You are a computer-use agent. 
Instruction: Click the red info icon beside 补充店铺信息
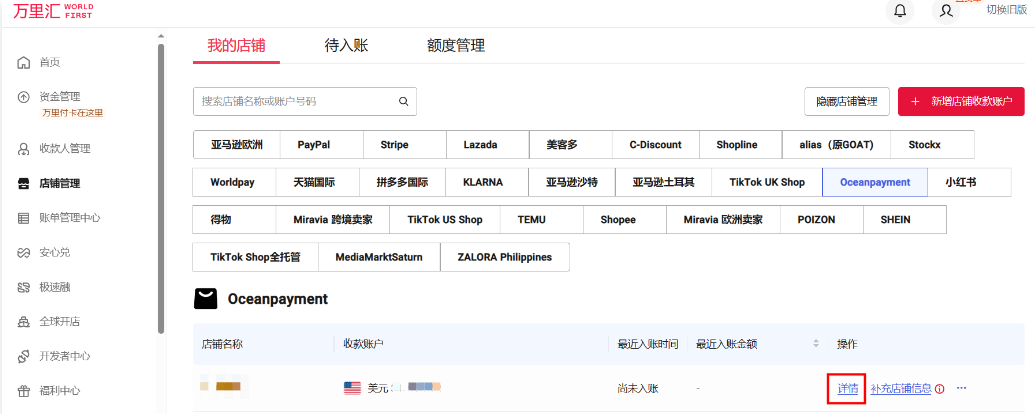pos(940,389)
